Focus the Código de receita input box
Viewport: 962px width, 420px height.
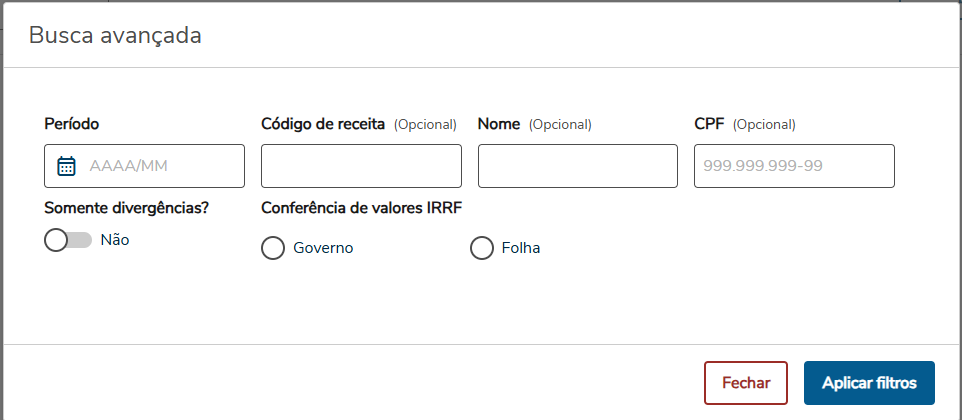coord(361,166)
